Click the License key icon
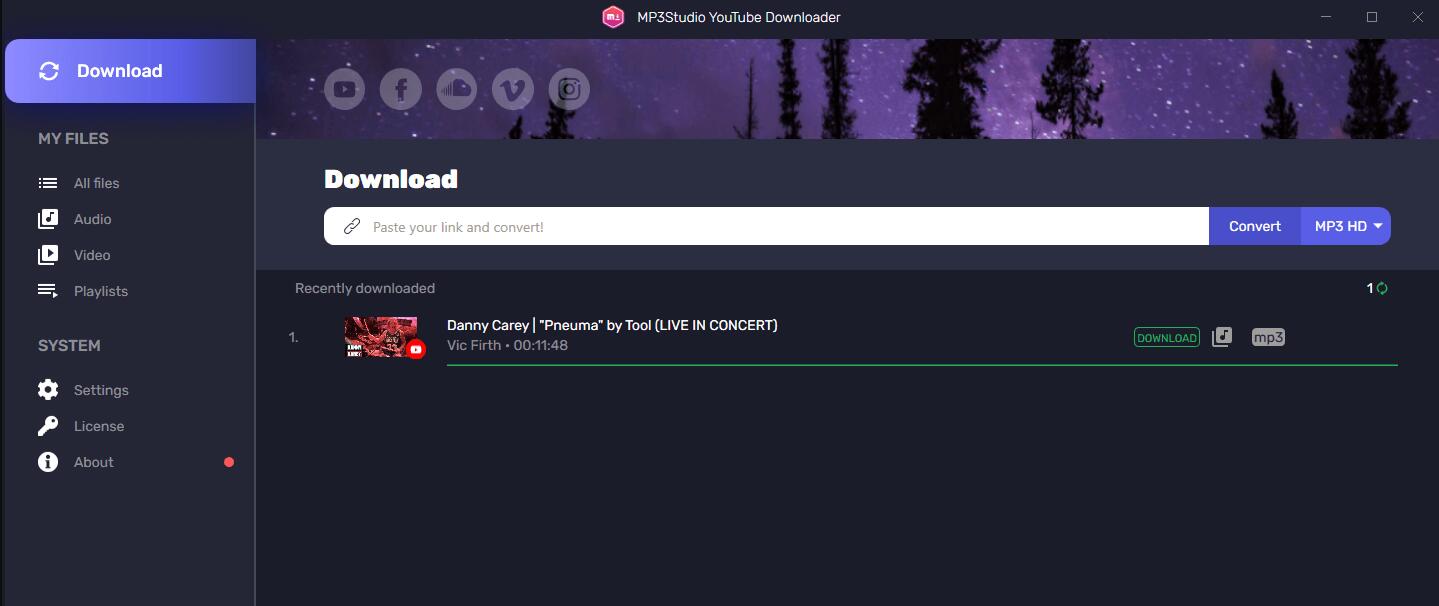 (x=48, y=426)
